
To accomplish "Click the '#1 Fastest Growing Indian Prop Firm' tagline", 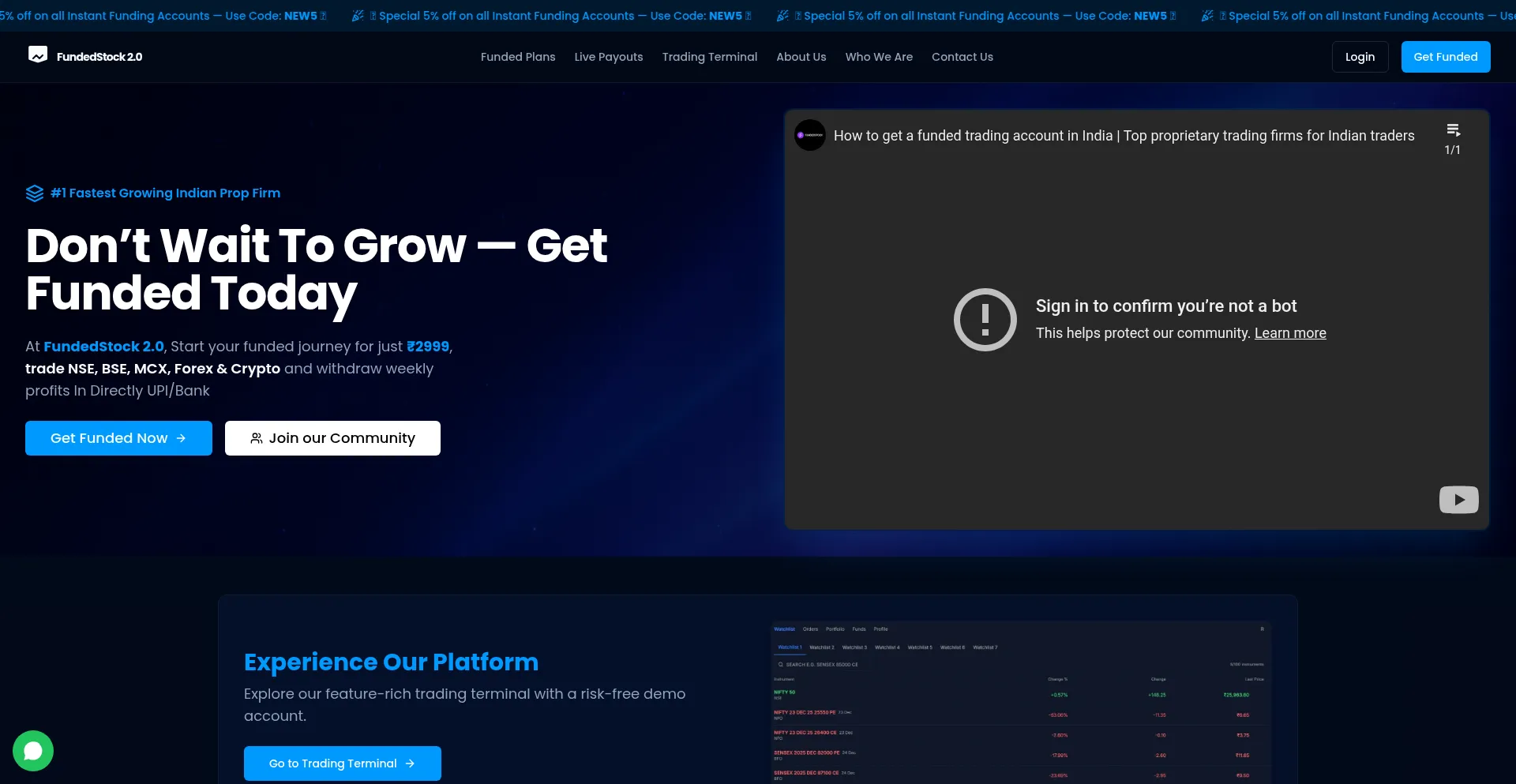I will point(165,193).
